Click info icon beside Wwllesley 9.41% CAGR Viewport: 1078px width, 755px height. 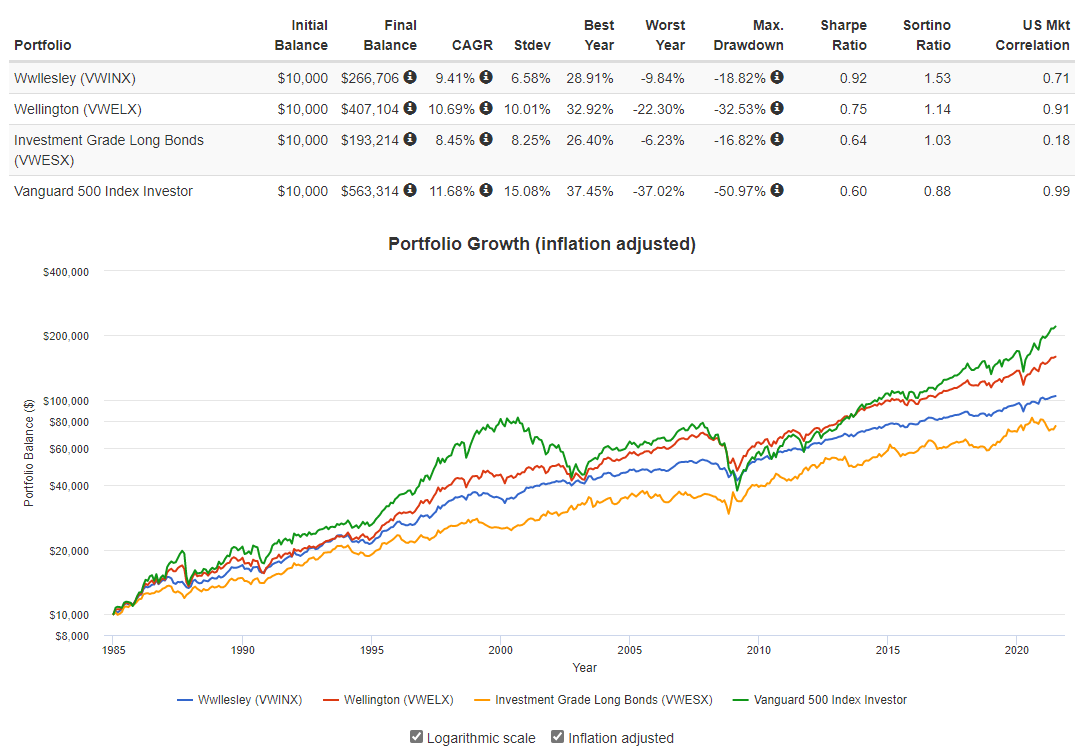[486, 77]
